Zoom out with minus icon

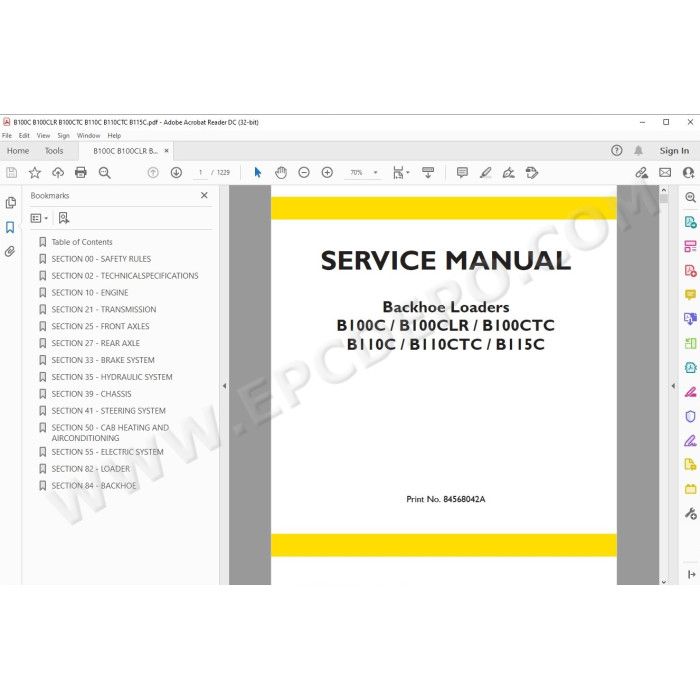tap(304, 172)
